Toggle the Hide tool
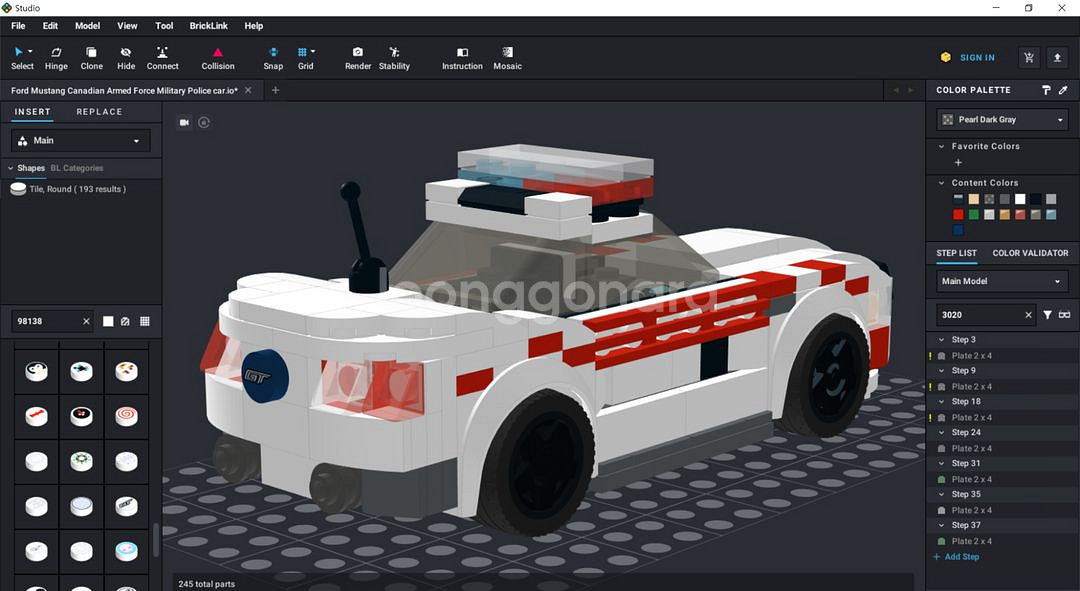Viewport: 1080px width, 591px height. (x=126, y=58)
